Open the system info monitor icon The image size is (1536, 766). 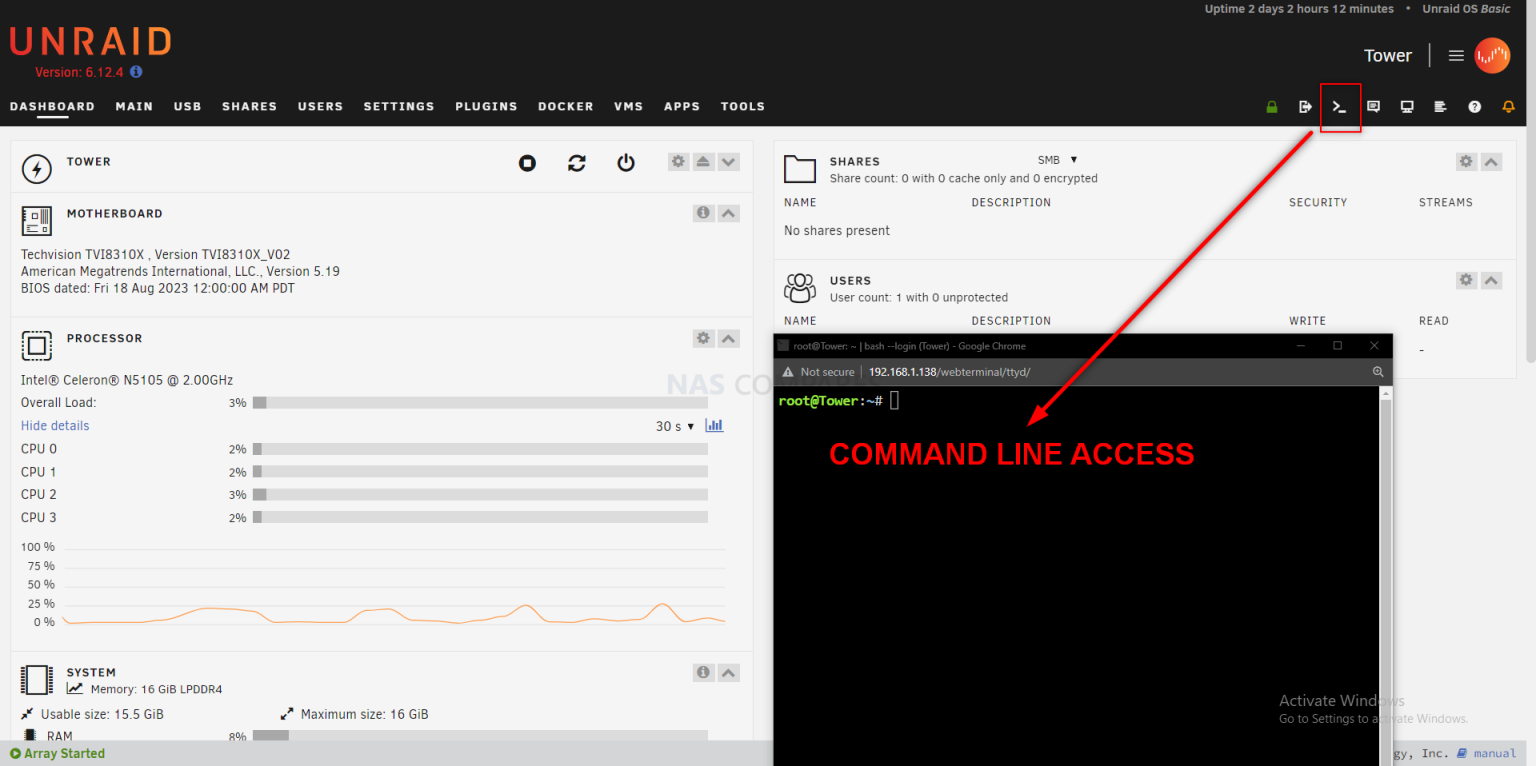pyautogui.click(x=1407, y=107)
